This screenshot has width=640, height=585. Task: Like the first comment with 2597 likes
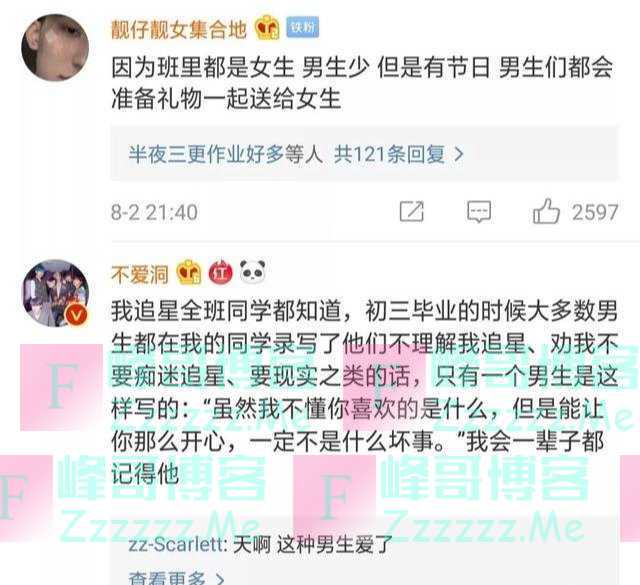[x=546, y=211]
